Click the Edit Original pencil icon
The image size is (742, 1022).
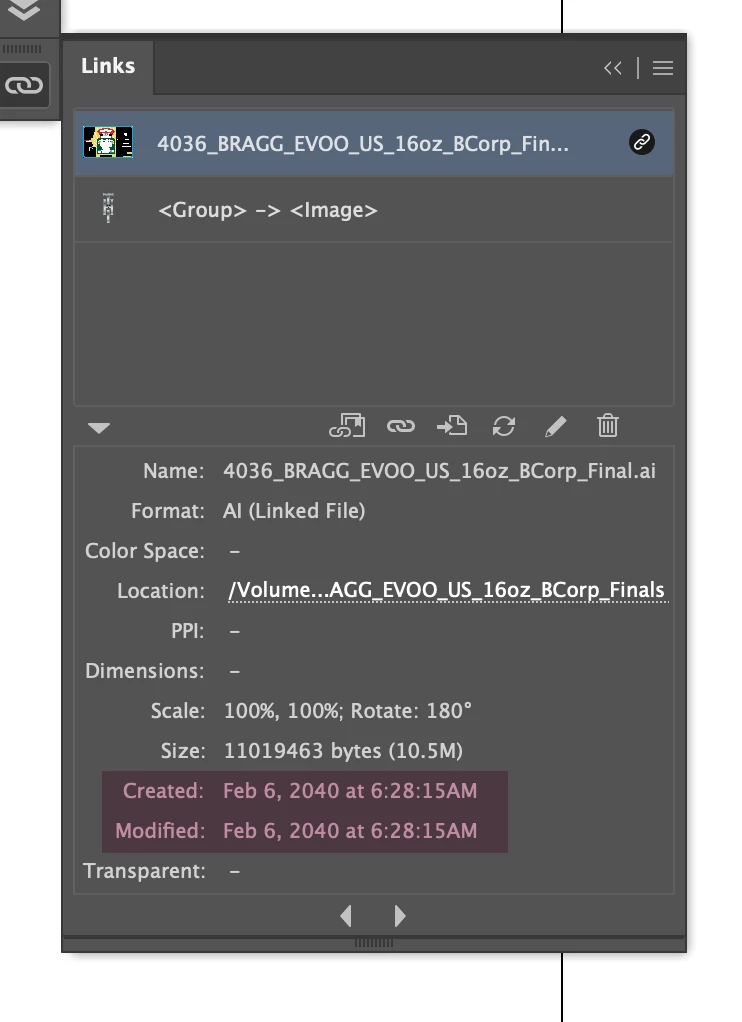click(556, 426)
